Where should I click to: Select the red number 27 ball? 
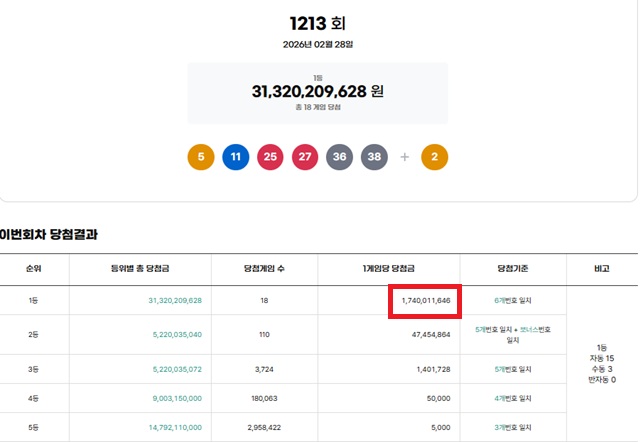305,157
